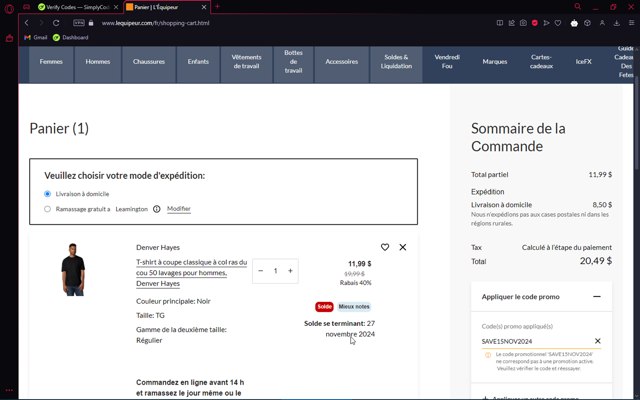This screenshot has height=400, width=640.
Task: Open a new tab with plus button
Action: pos(217,7)
